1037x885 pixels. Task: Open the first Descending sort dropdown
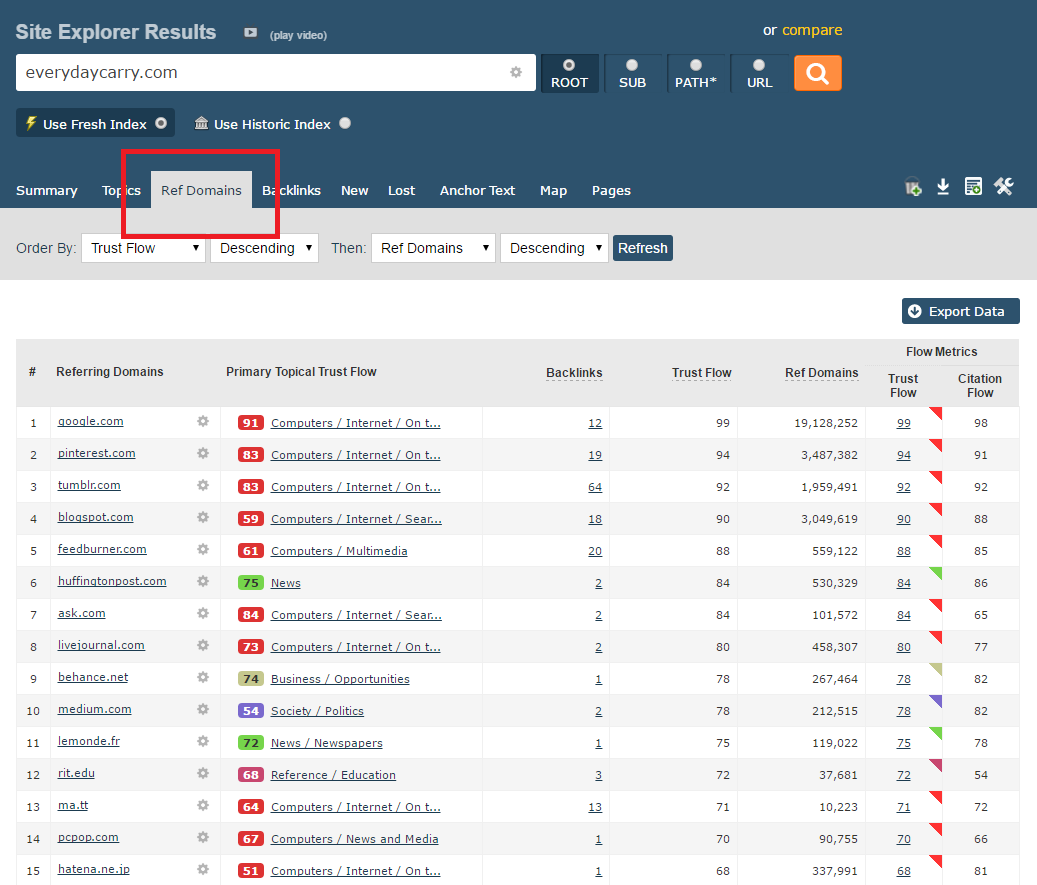pos(264,248)
